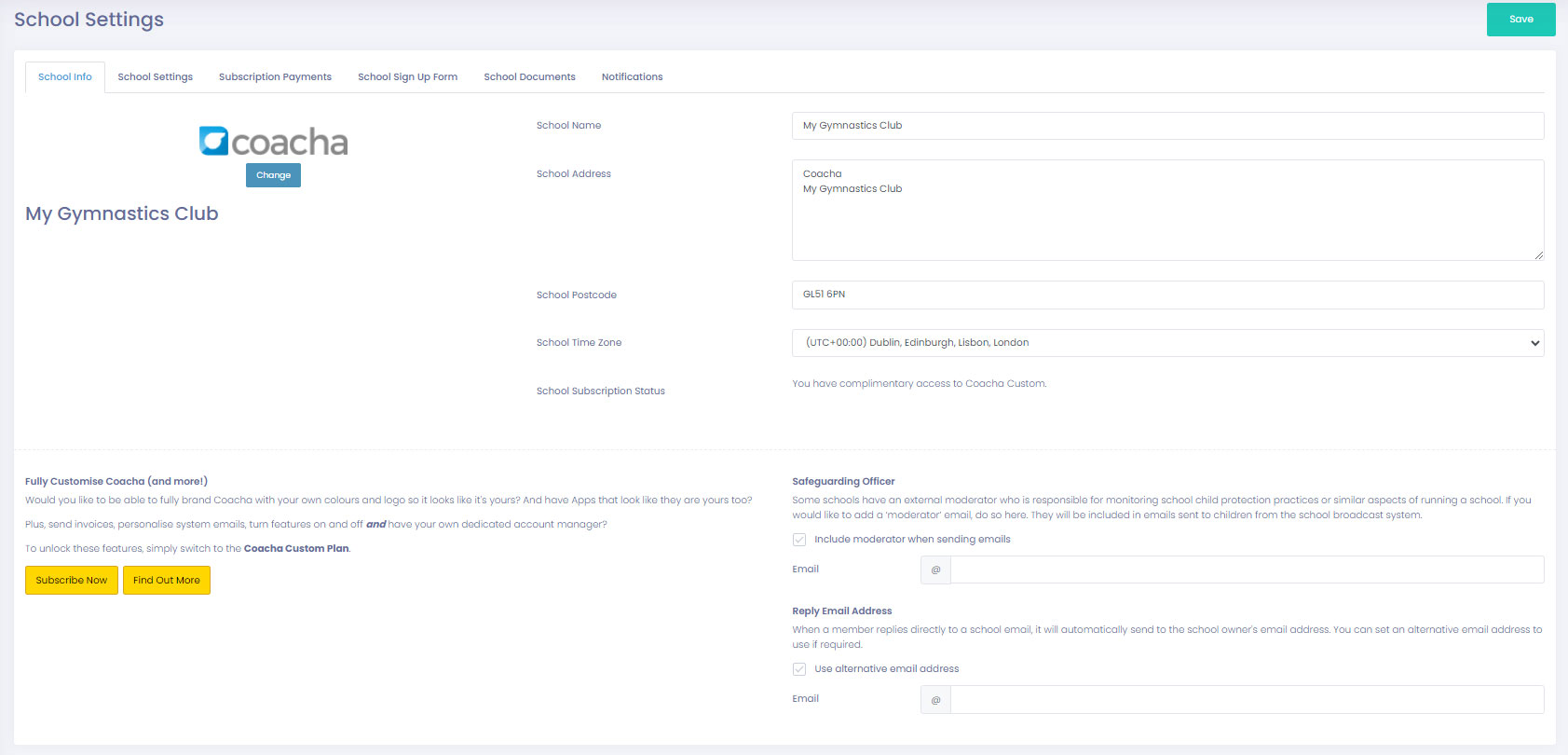Click the Subscribe Now button
The height and width of the screenshot is (755, 1568).
click(x=72, y=580)
